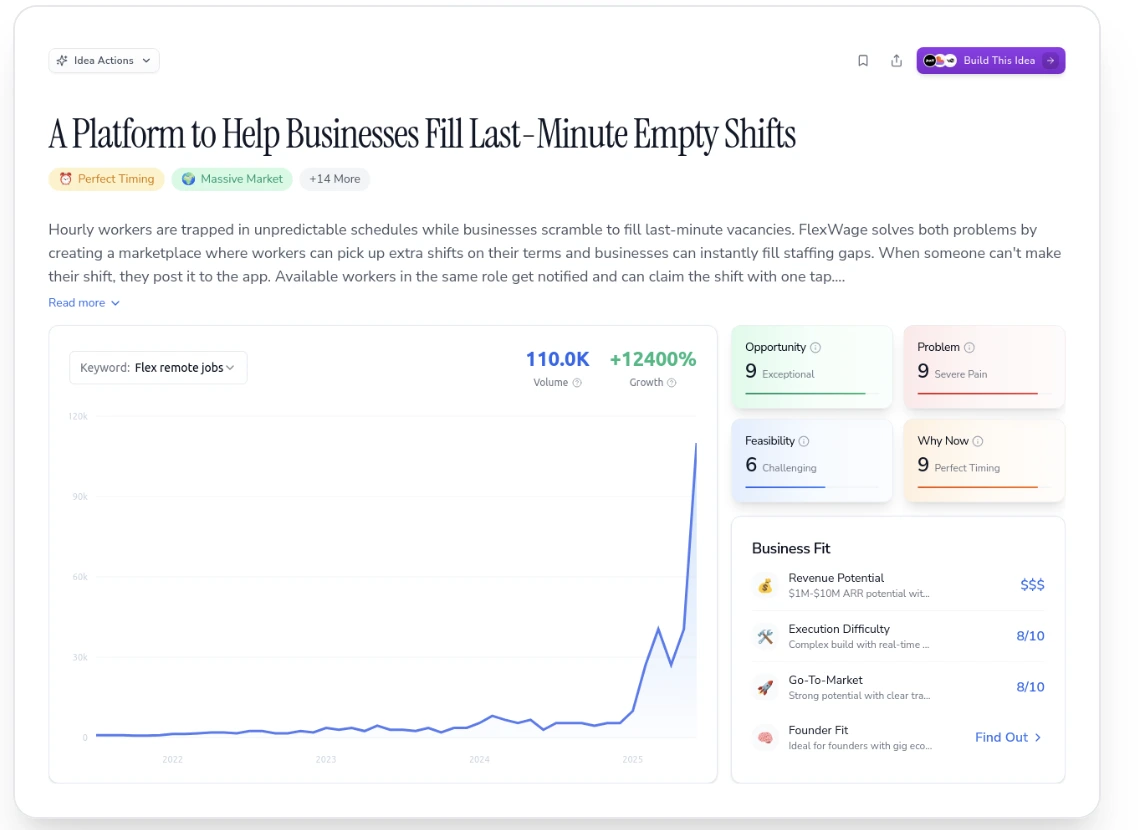Image resolution: width=1138 pixels, height=830 pixels.
Task: Click the brain Founder Fit icon
Action: (765, 738)
